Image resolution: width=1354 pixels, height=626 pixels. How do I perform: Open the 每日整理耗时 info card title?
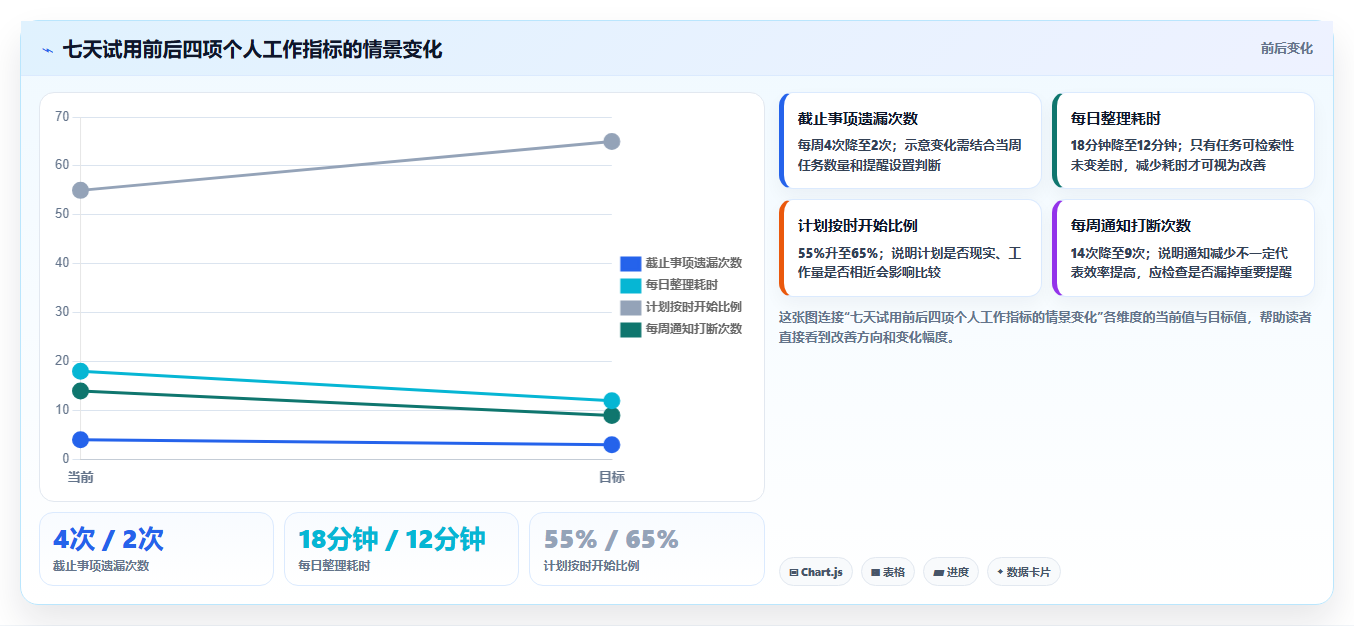[x=1115, y=119]
